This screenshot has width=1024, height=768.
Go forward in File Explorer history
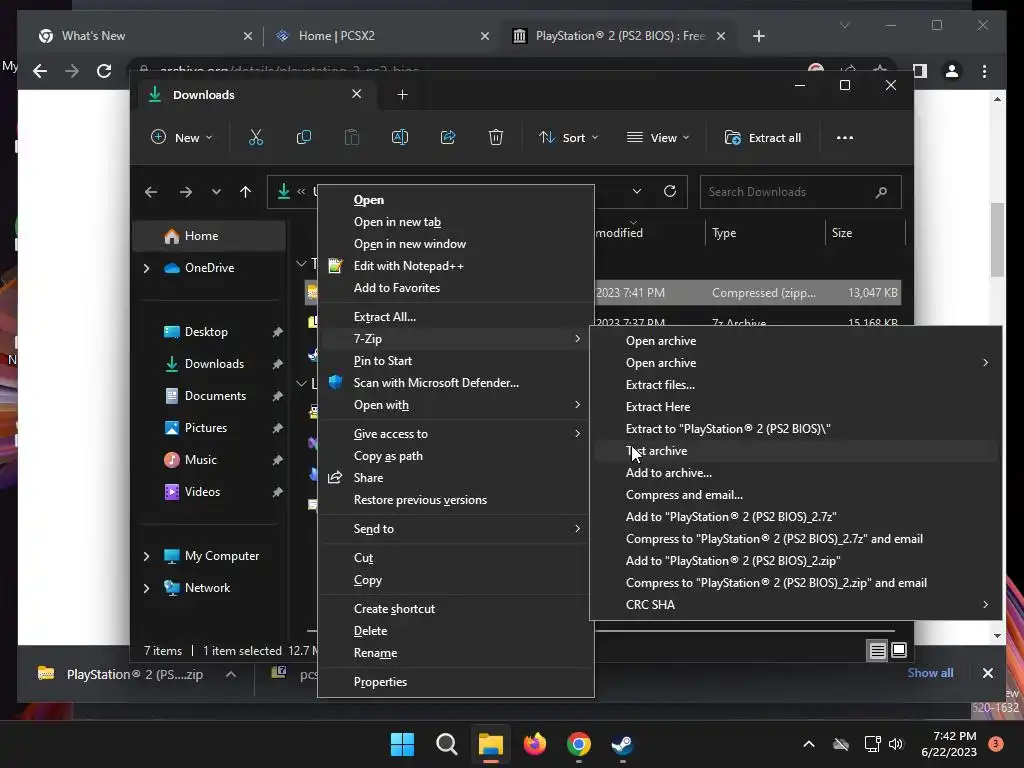point(185,192)
